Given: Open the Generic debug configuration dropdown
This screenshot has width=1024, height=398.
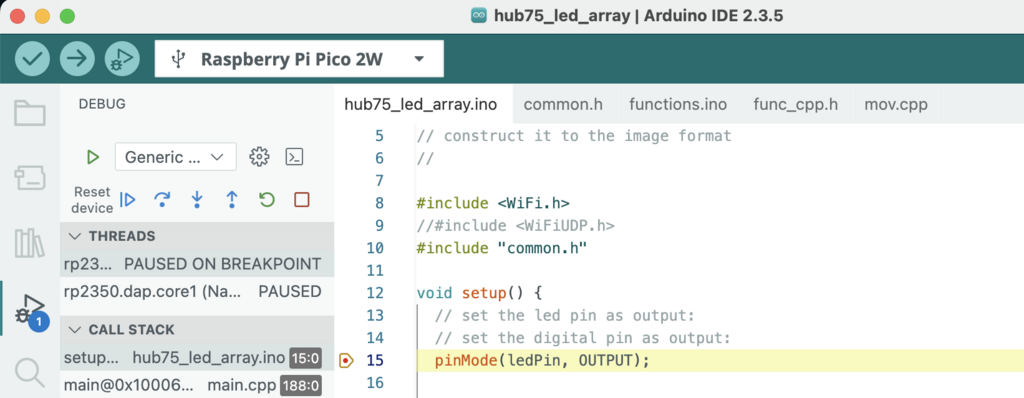Looking at the screenshot, I should click(x=176, y=157).
